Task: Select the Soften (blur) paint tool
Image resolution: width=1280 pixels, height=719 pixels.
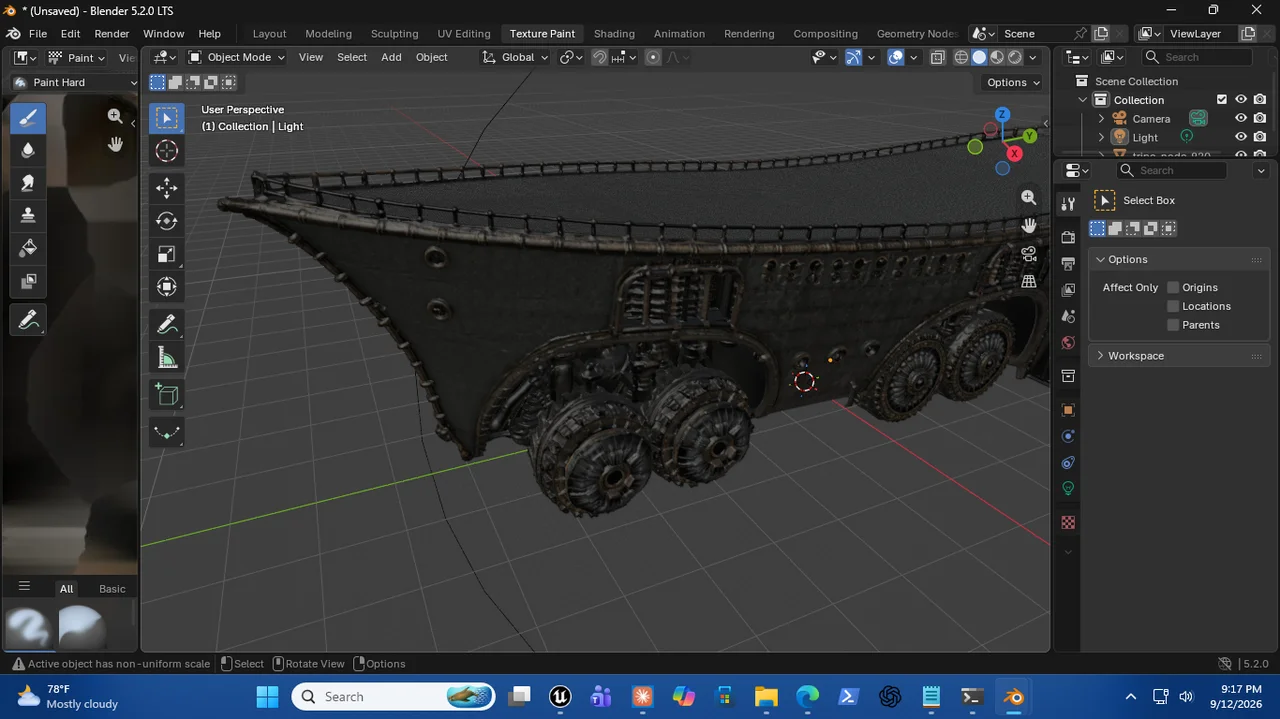Action: [x=28, y=150]
